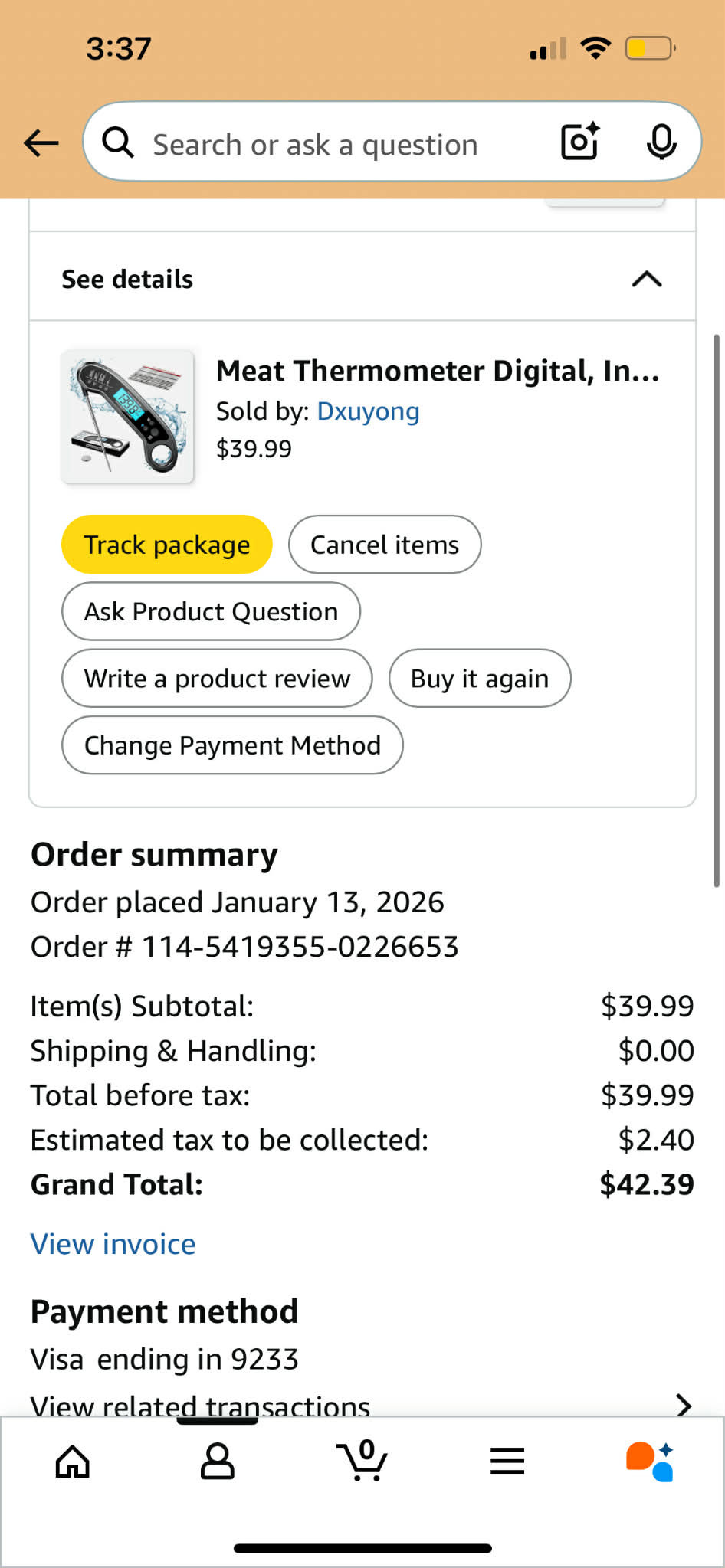Tap the meat thermometer product thumbnail

(x=127, y=417)
